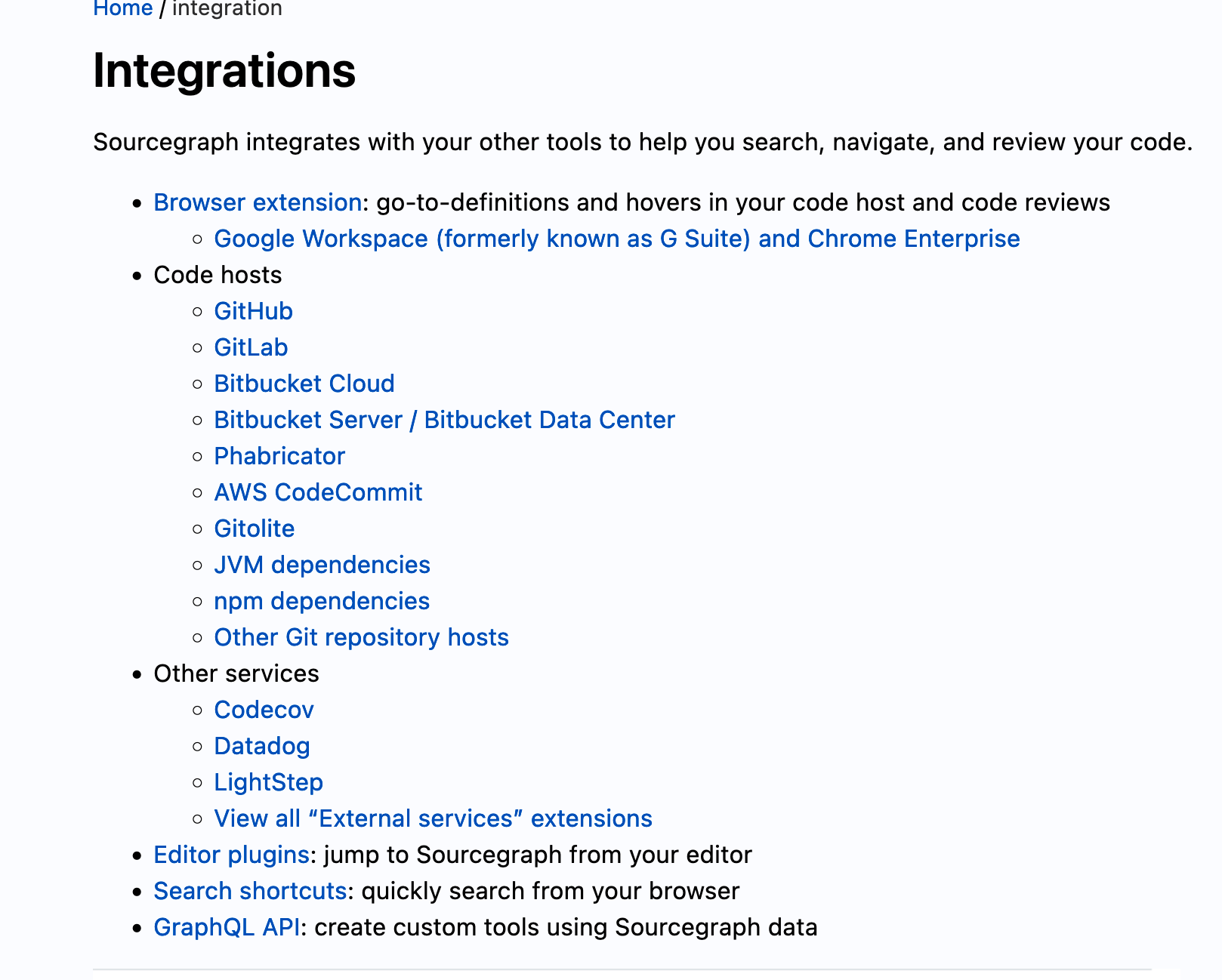The image size is (1222, 980).
Task: Open the Home breadcrumb link
Action: pyautogui.click(x=122, y=8)
